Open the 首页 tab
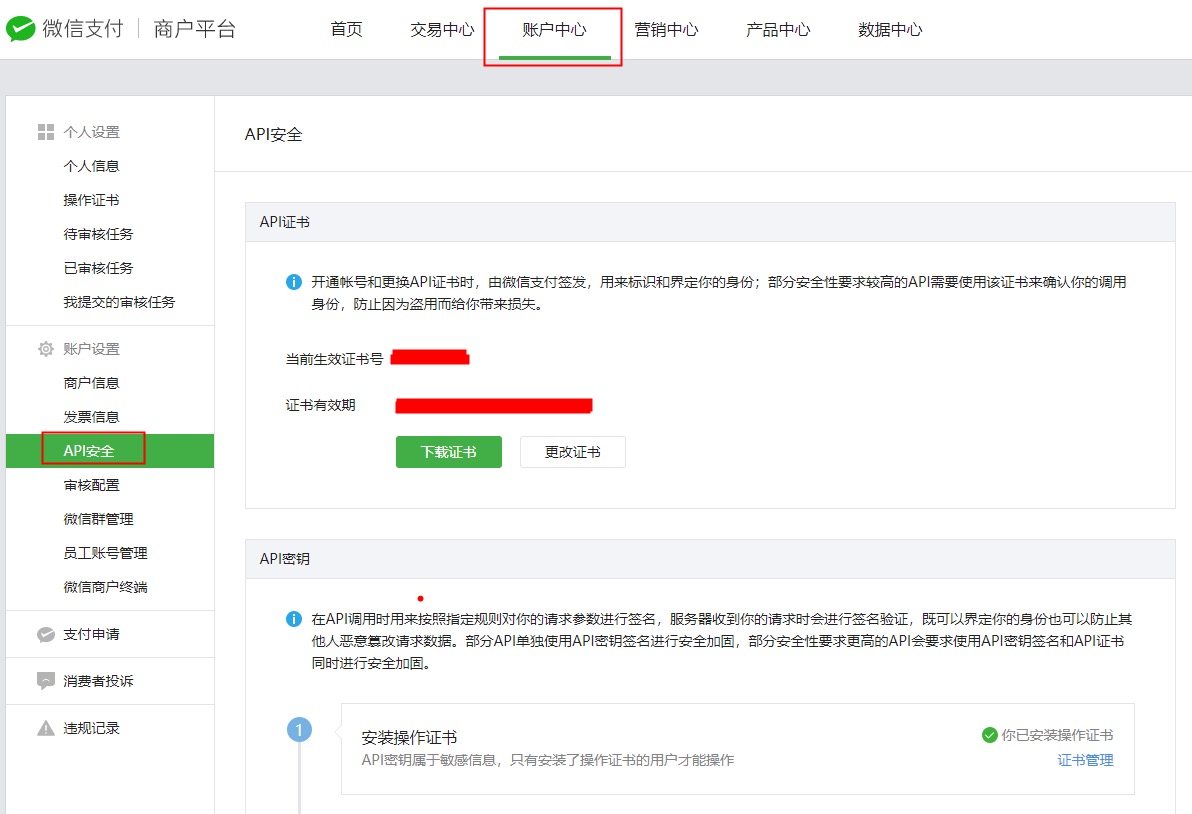Screen dimensions: 1192x814 pyautogui.click(x=347, y=30)
